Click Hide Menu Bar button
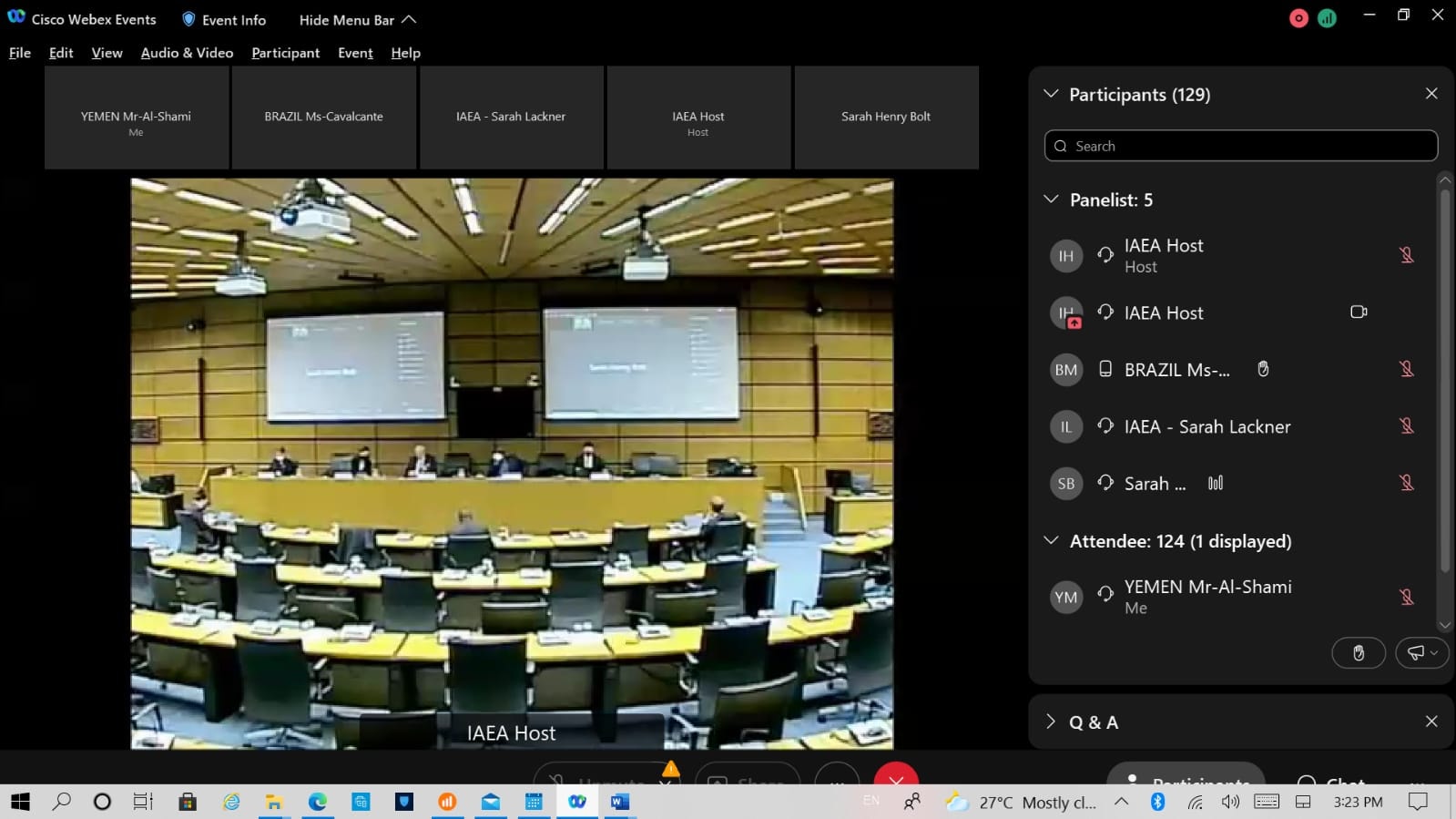The width and height of the screenshot is (1456, 819). click(357, 19)
